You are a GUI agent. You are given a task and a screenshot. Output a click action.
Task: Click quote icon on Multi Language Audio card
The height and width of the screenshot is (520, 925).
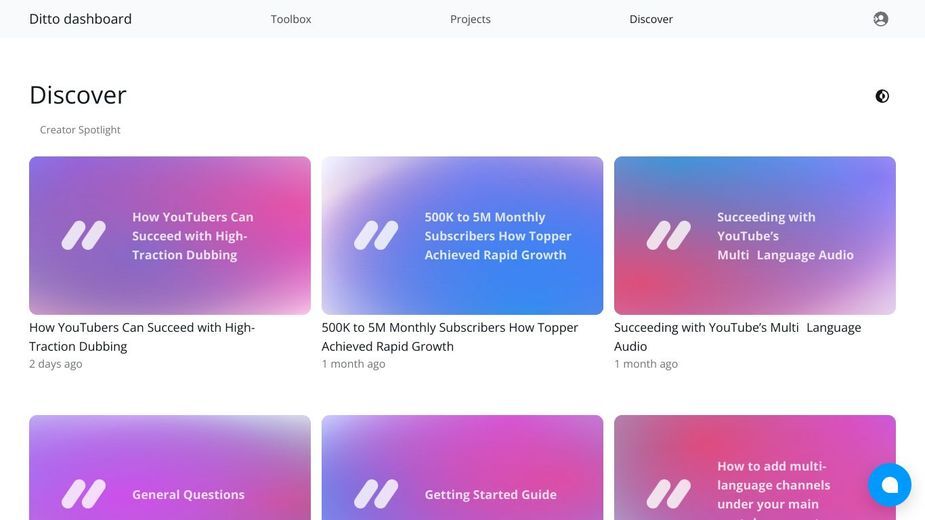[668, 236]
